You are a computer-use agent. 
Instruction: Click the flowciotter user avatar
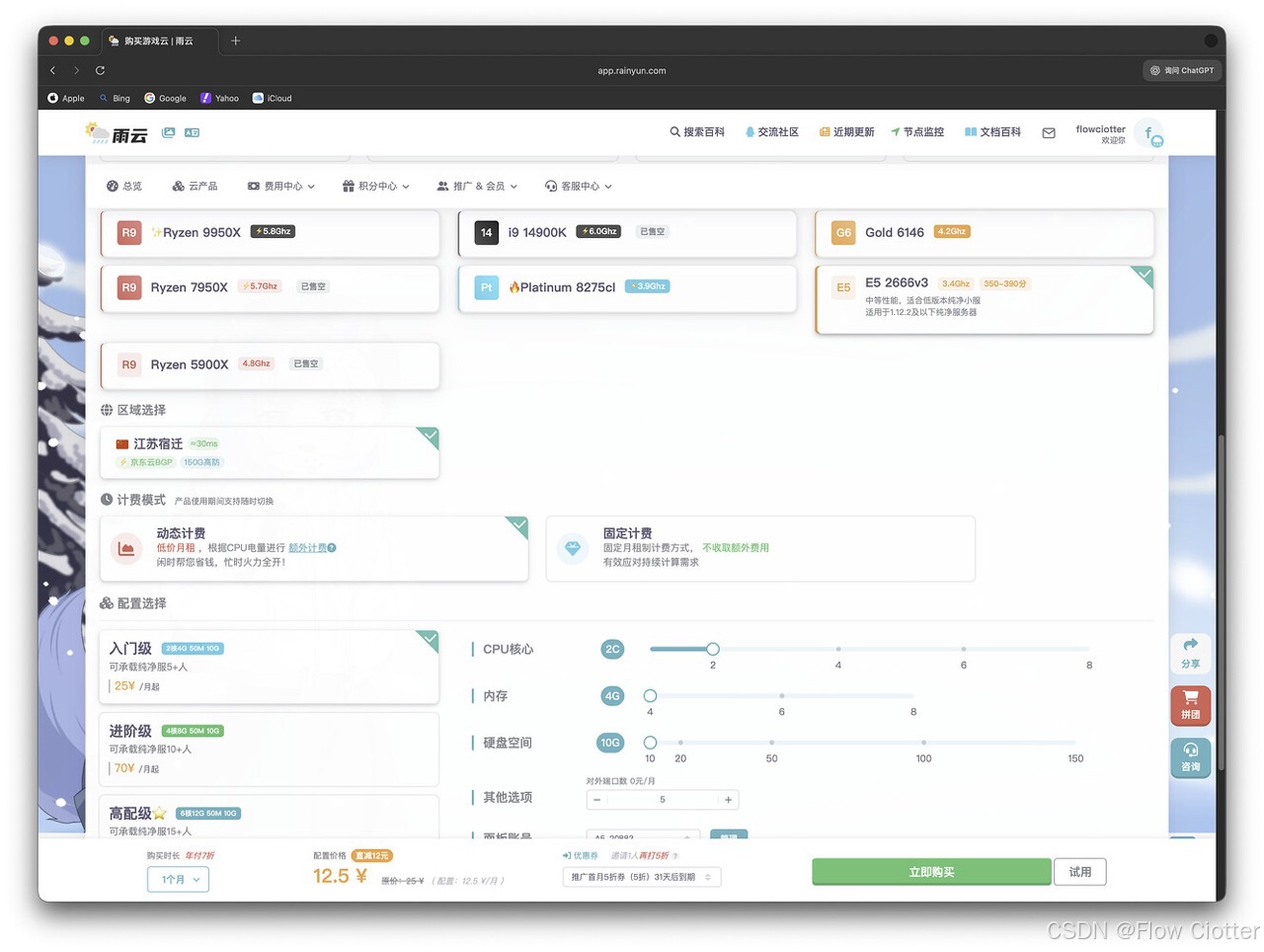pyautogui.click(x=1148, y=132)
